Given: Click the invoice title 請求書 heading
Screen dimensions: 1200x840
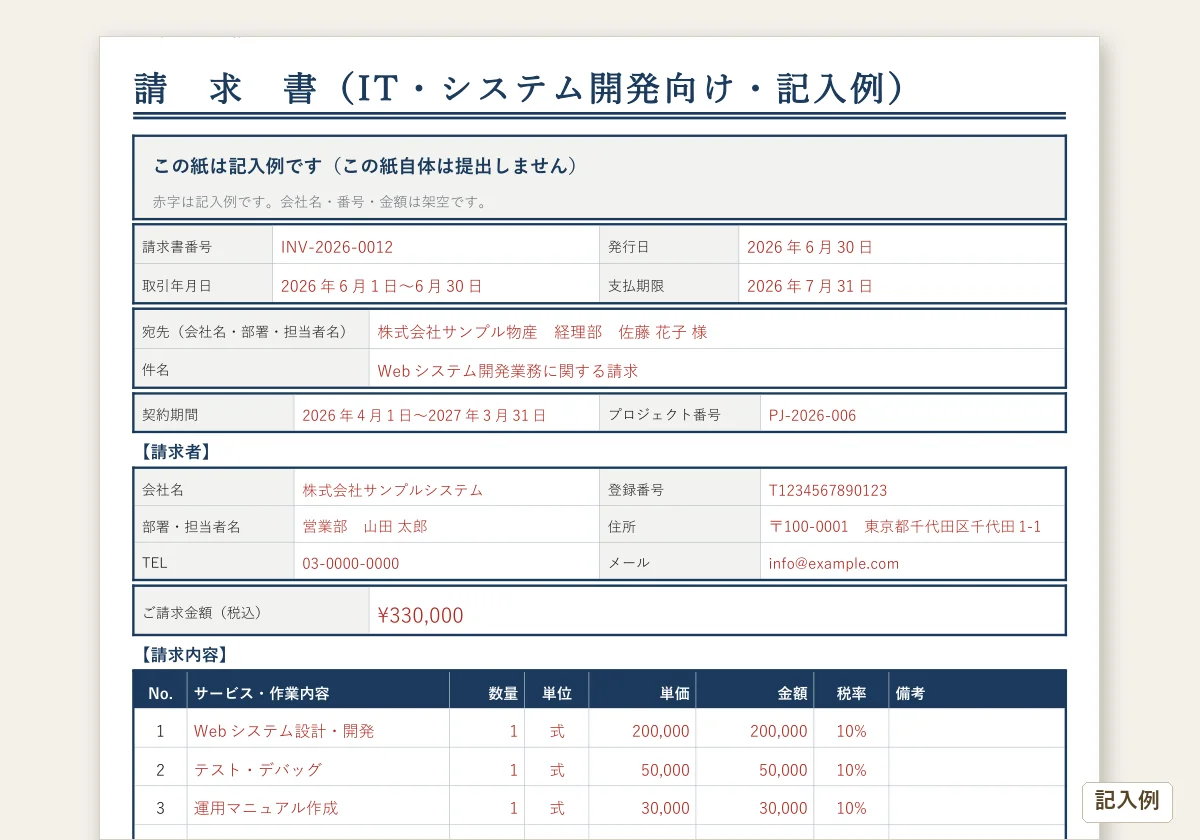Looking at the screenshot, I should [x=518, y=88].
